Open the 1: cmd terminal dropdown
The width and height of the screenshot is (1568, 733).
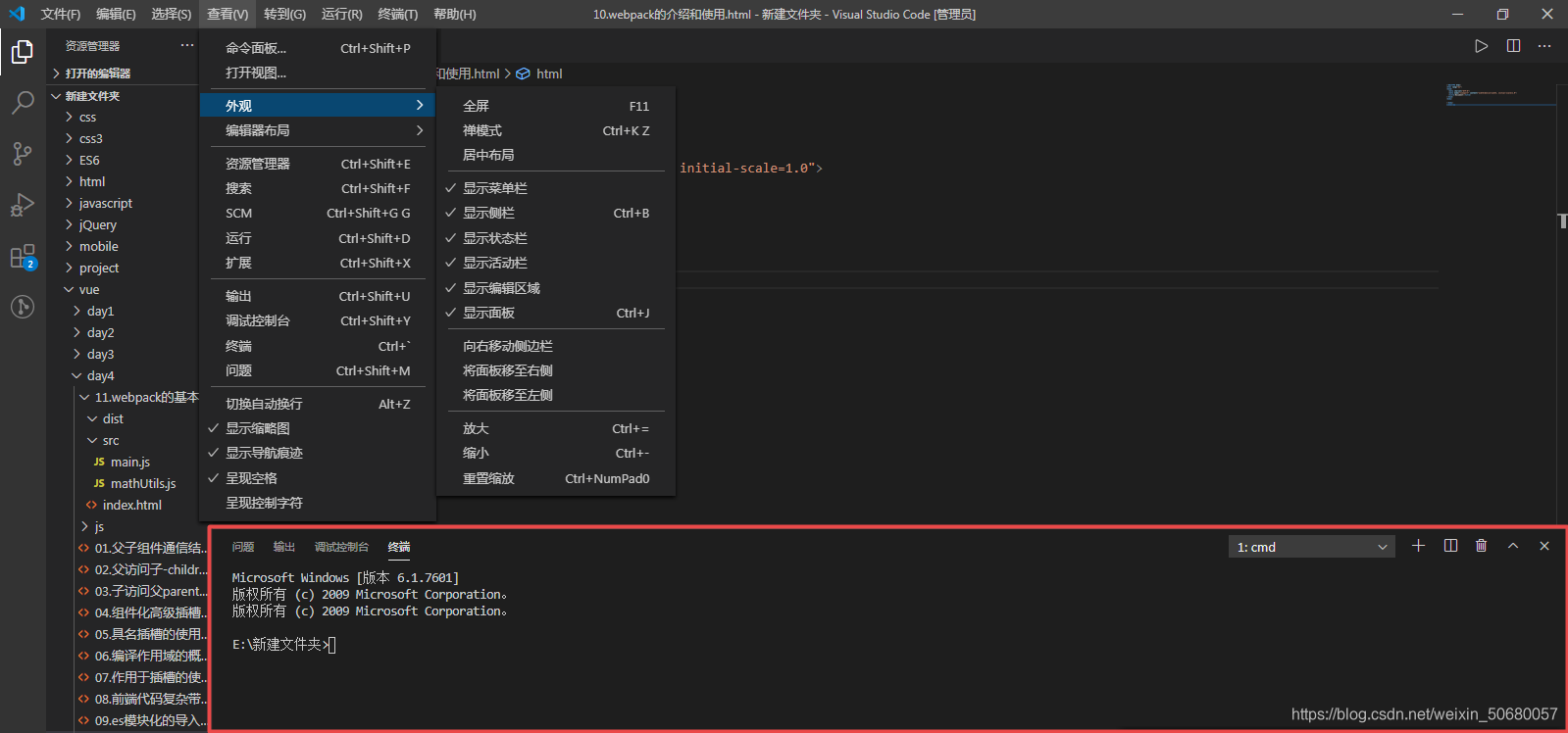1312,547
